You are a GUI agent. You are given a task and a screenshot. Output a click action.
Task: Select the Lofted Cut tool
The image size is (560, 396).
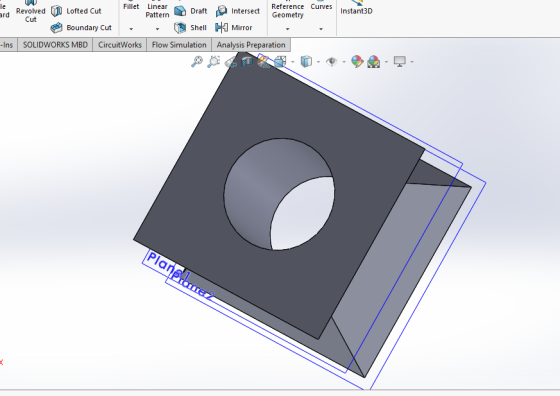coord(76,11)
